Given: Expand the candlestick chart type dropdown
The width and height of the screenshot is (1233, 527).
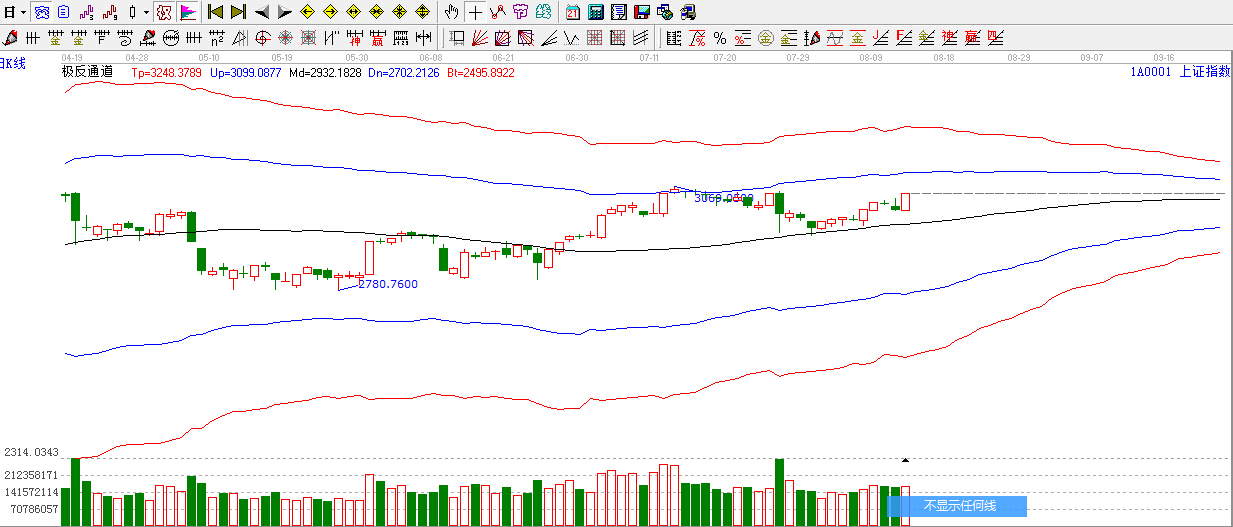Looking at the screenshot, I should (146, 12).
